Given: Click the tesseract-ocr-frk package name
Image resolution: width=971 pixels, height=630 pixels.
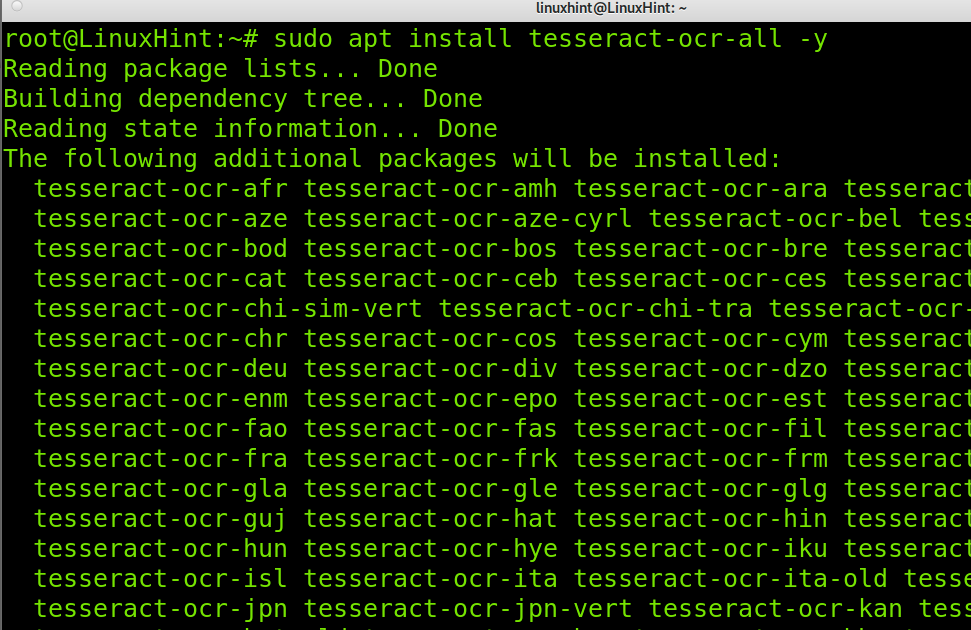Looking at the screenshot, I should [x=430, y=459].
